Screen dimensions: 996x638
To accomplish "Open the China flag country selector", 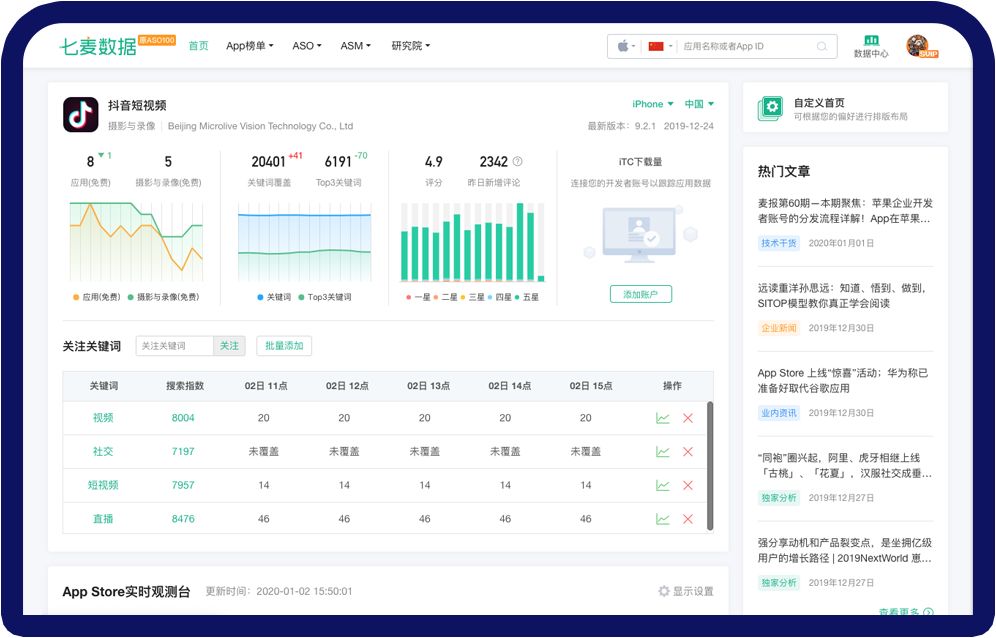I will (660, 46).
